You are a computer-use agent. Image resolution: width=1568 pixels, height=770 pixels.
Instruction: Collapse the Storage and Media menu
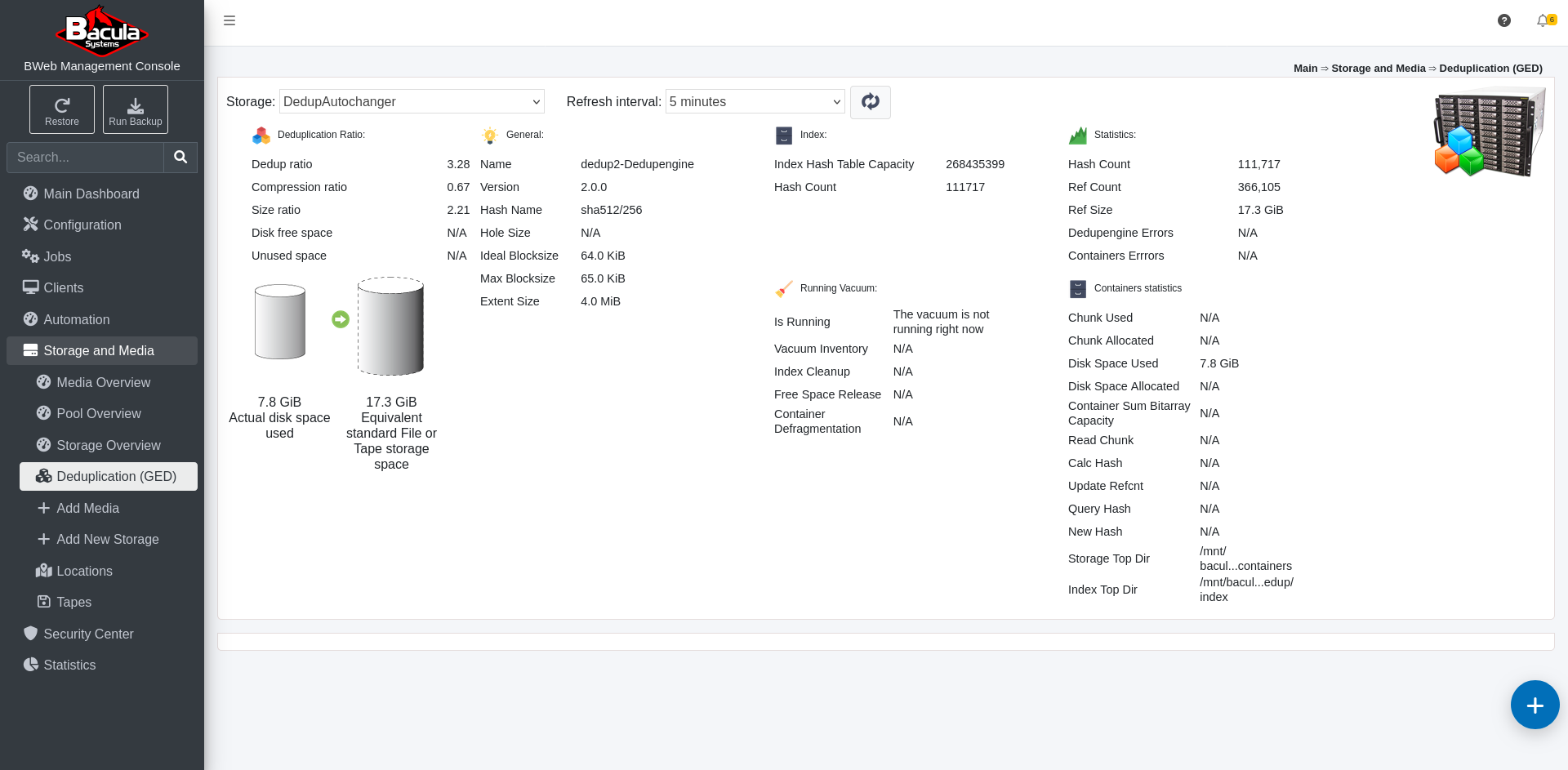[102, 350]
